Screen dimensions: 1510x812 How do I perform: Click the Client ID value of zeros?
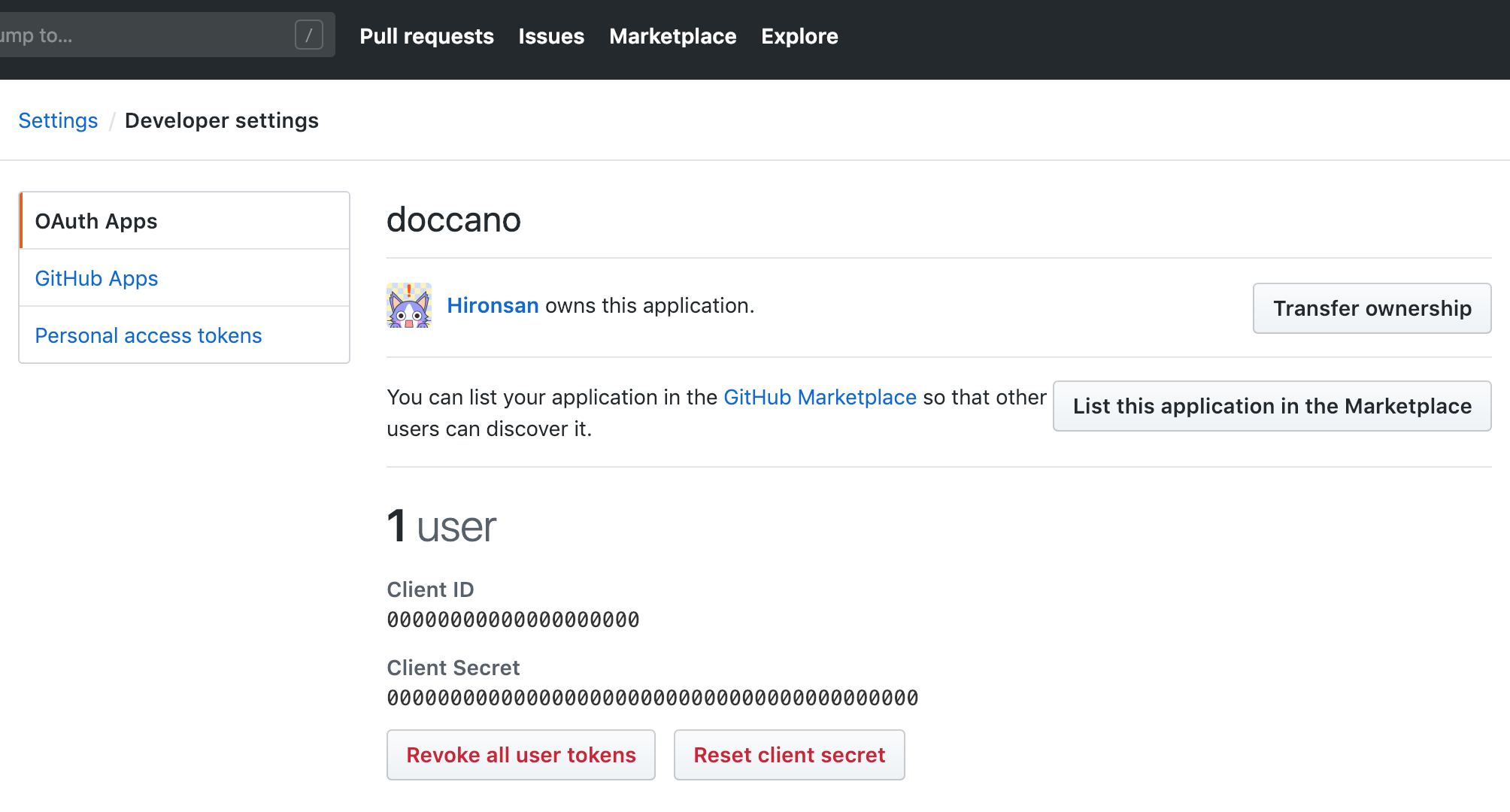513,620
